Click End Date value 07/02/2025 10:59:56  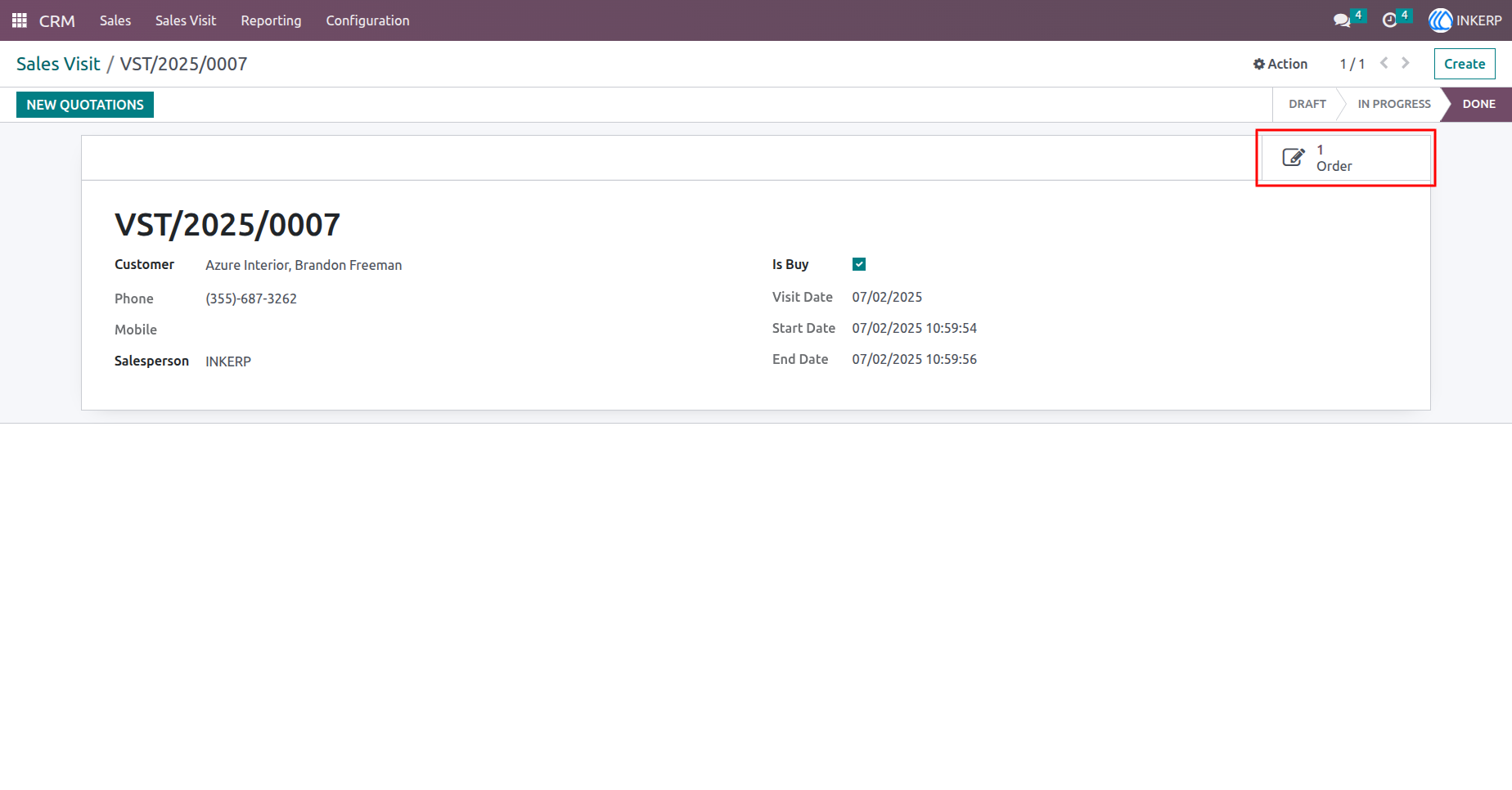pyautogui.click(x=915, y=359)
